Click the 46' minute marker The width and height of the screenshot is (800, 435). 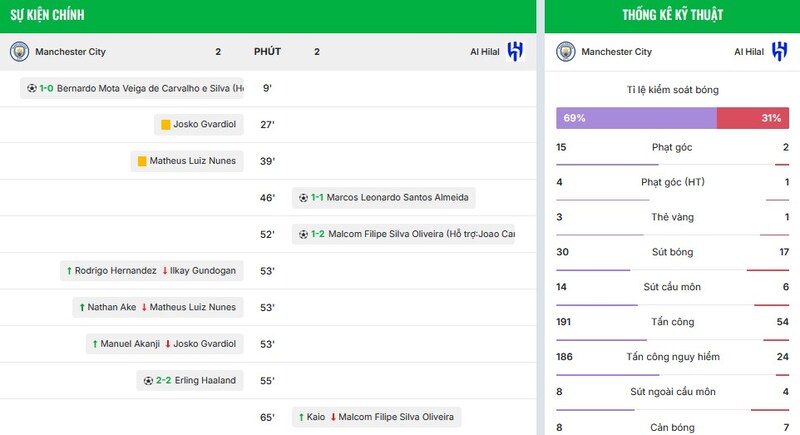coord(267,198)
